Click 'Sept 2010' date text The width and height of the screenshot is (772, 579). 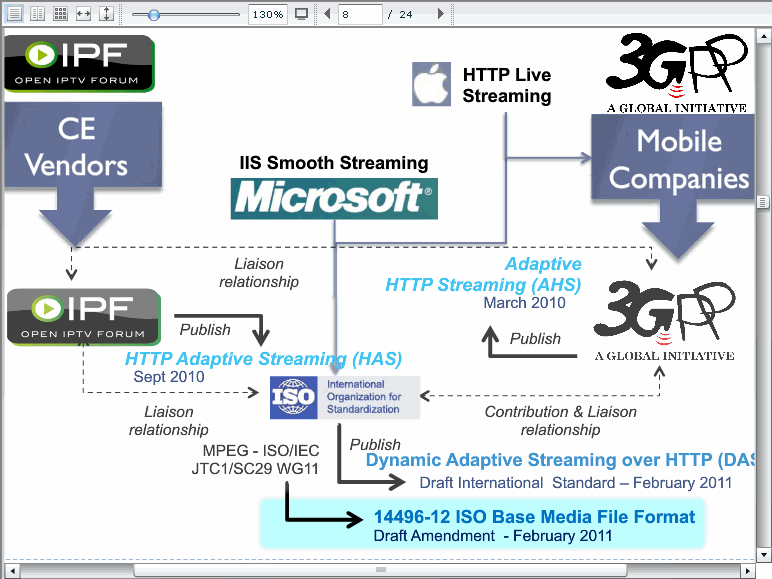pyautogui.click(x=168, y=377)
